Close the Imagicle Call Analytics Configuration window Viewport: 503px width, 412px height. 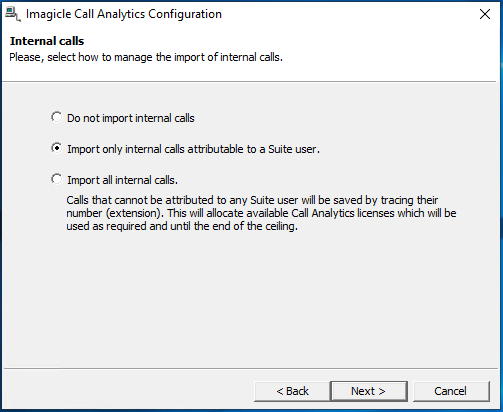coord(485,14)
